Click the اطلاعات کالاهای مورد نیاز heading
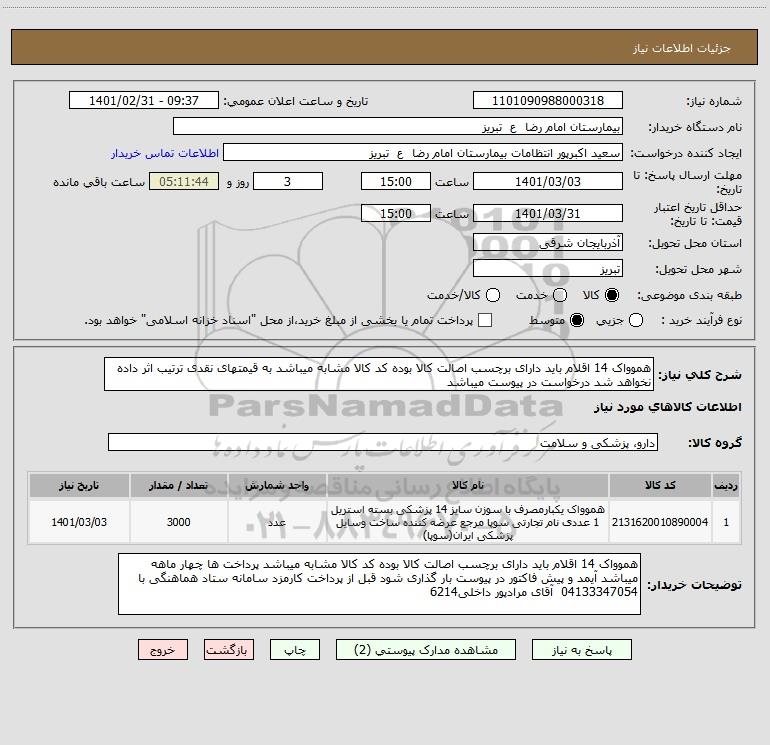Viewport: 770px width, 745px height. (667, 407)
